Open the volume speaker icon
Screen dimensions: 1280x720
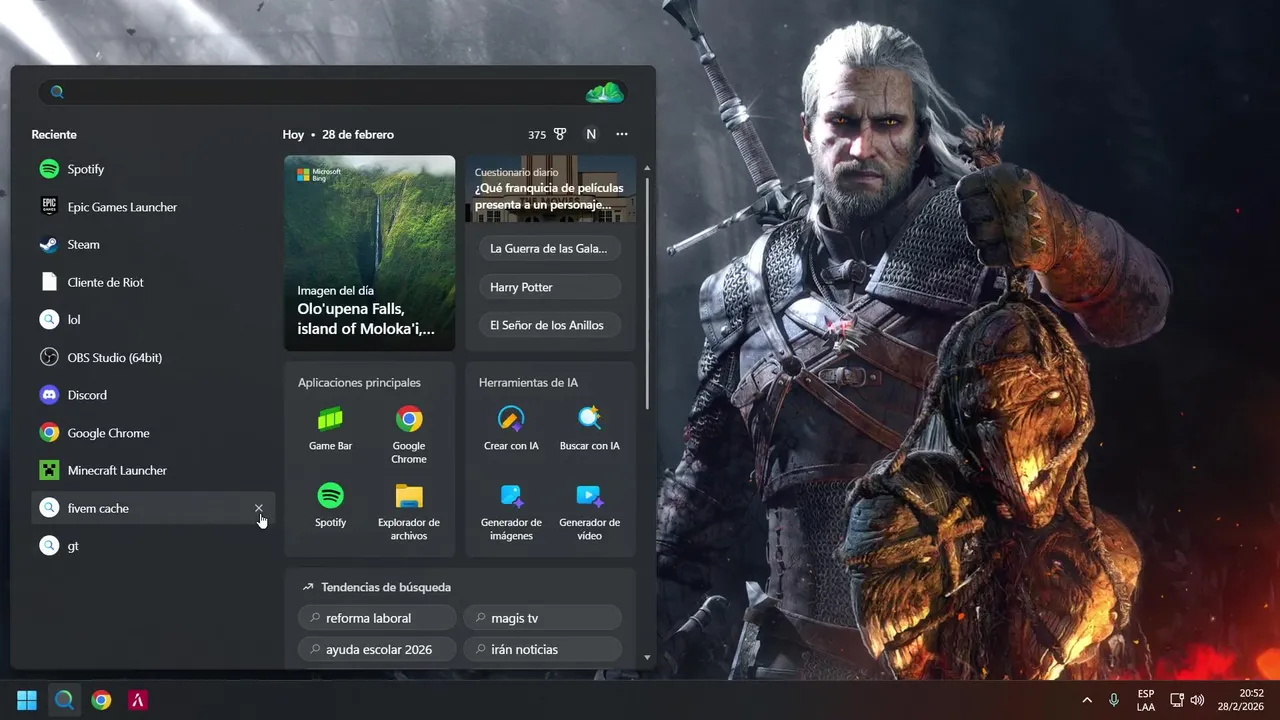tap(1197, 700)
